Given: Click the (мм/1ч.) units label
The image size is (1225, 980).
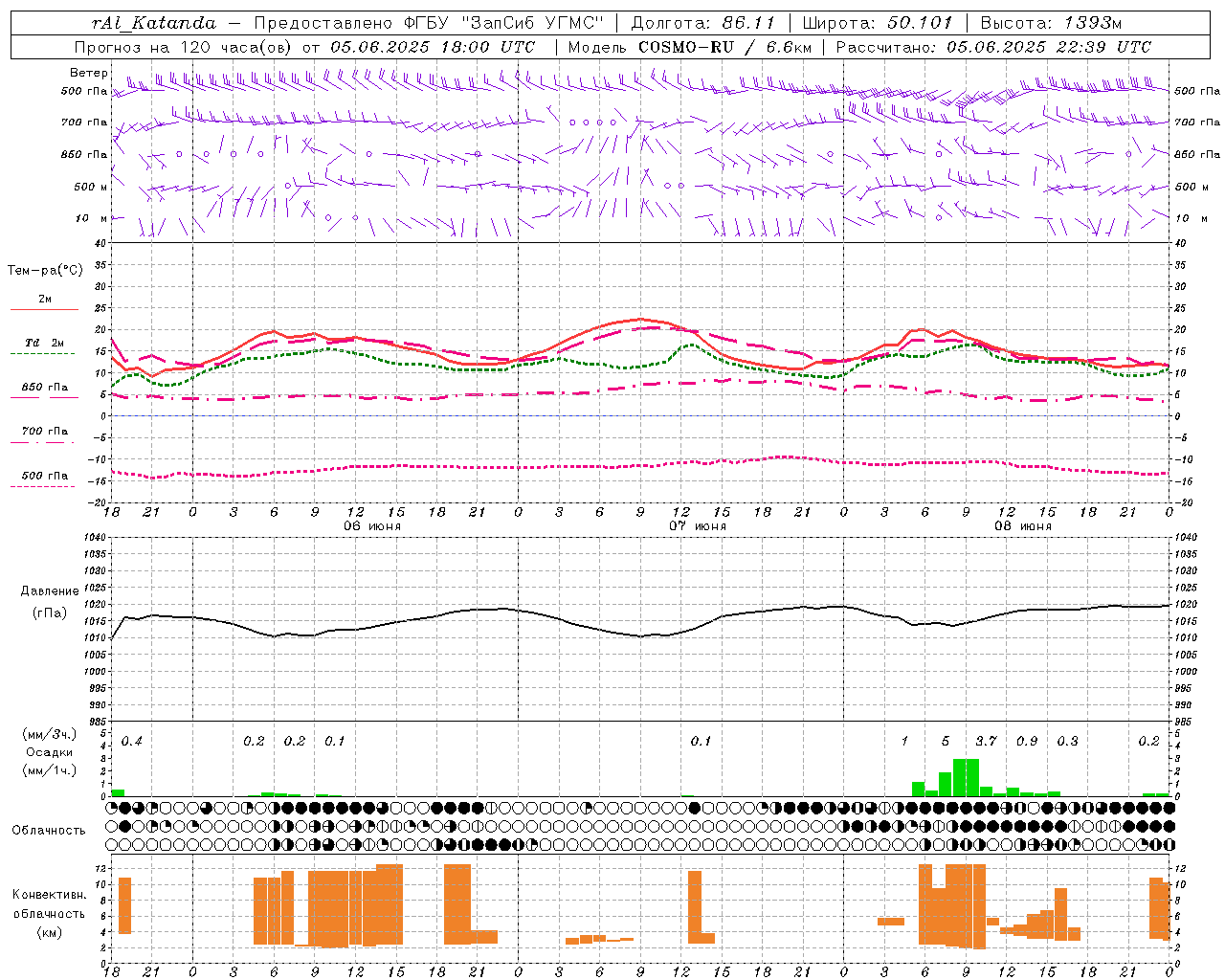Looking at the screenshot, I should [49, 770].
